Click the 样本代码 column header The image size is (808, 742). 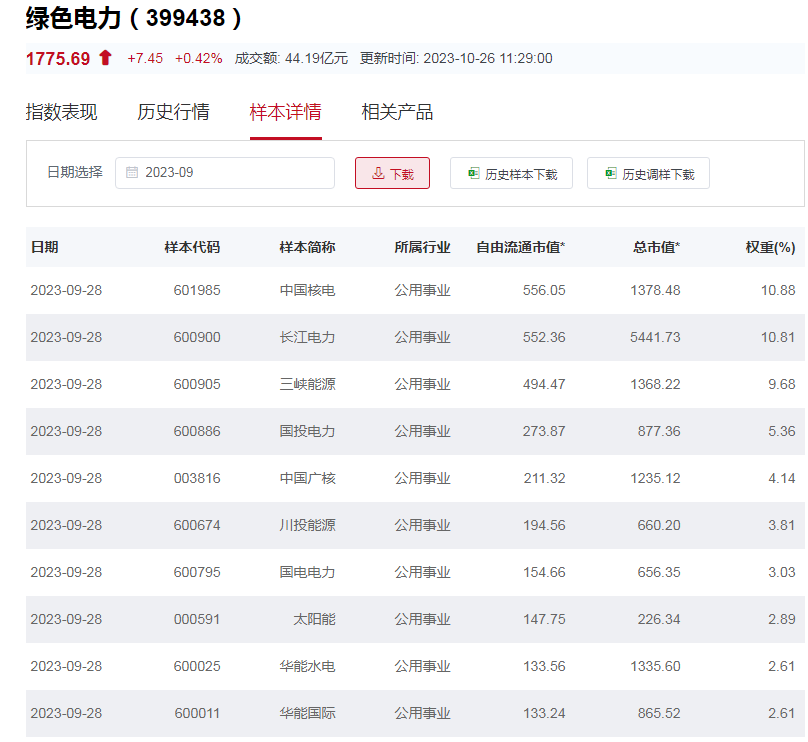coord(192,247)
